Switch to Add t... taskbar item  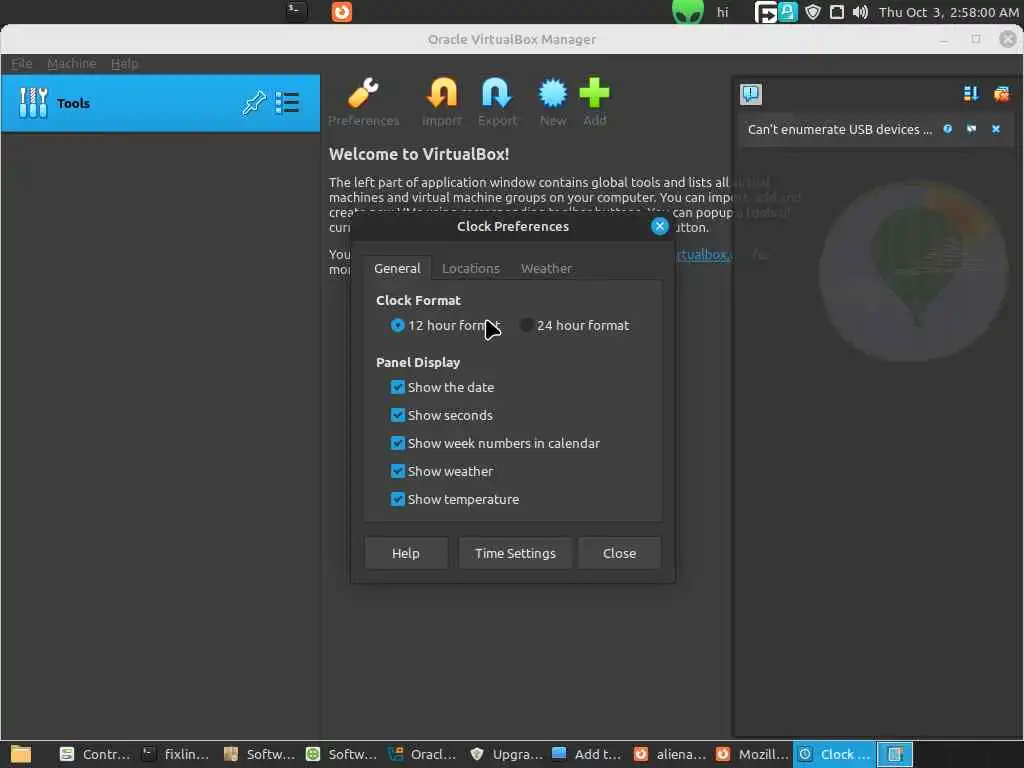(x=588, y=754)
